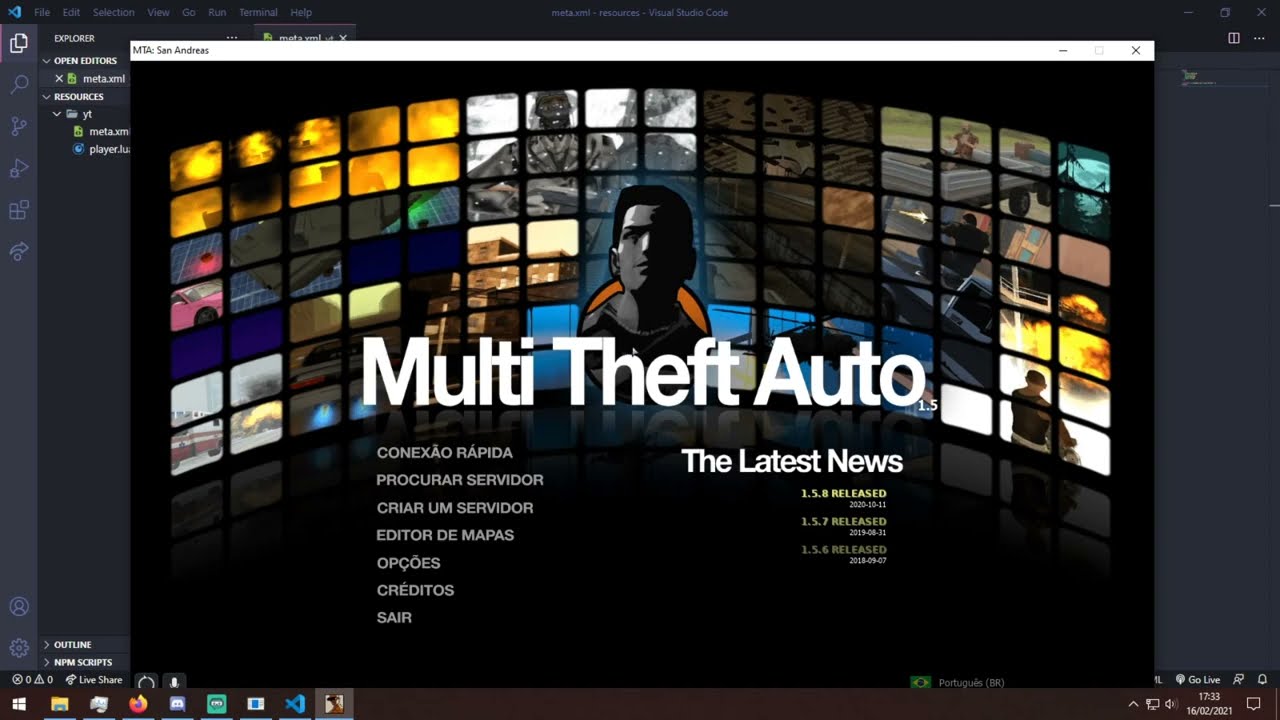Open the 1.5.8 RELEASED news item
1280x720 pixels.
pos(843,493)
